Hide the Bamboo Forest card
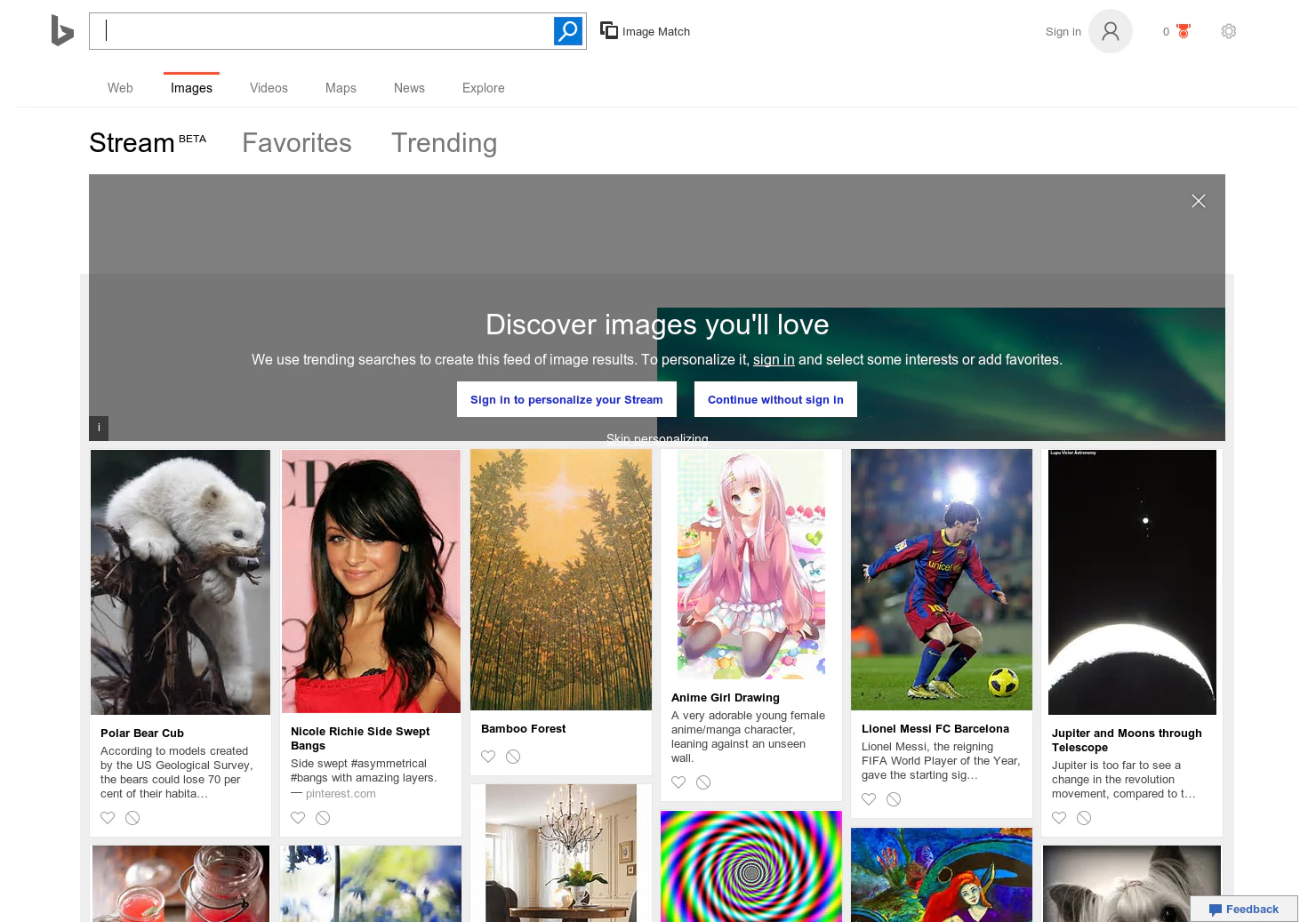This screenshot has width=1316, height=922. click(x=513, y=757)
